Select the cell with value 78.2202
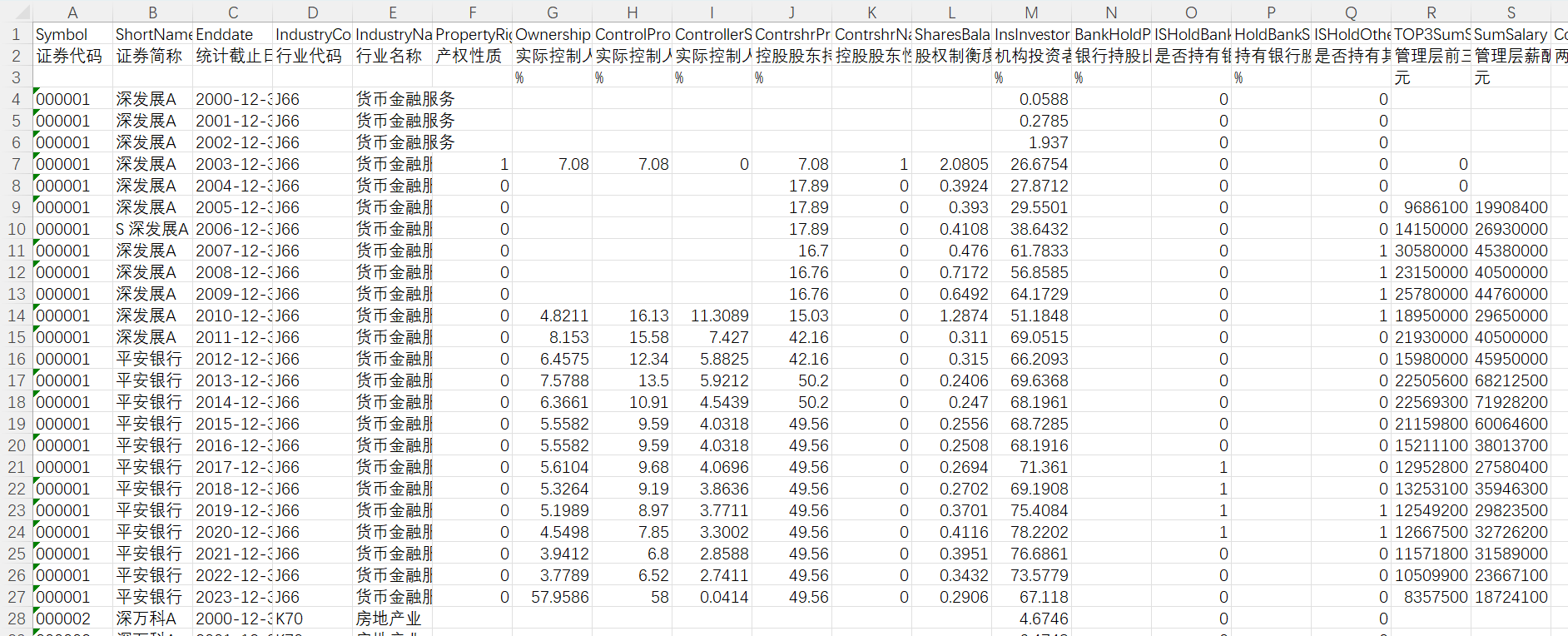Screen dimensions: 1568x636 [1031, 532]
